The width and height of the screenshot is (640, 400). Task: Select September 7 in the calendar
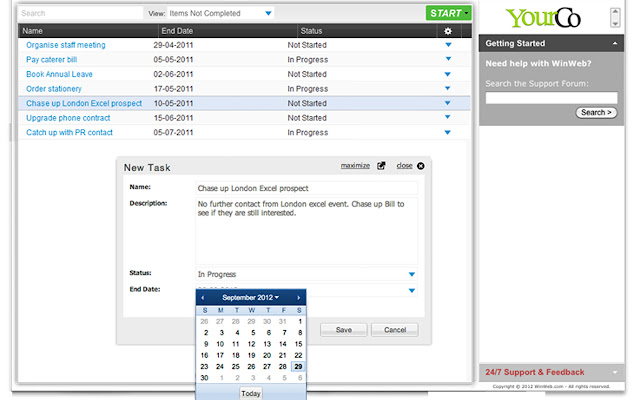coord(284,333)
